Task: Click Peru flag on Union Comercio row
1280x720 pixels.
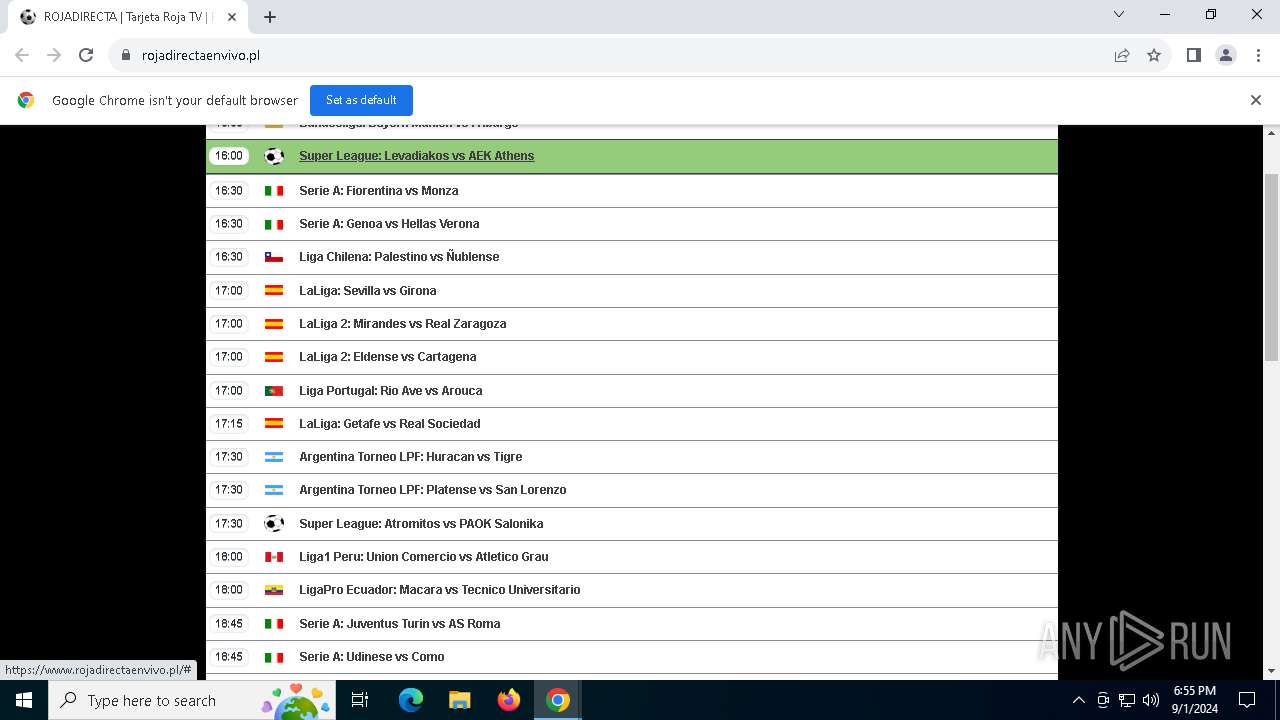Action: pos(274,557)
